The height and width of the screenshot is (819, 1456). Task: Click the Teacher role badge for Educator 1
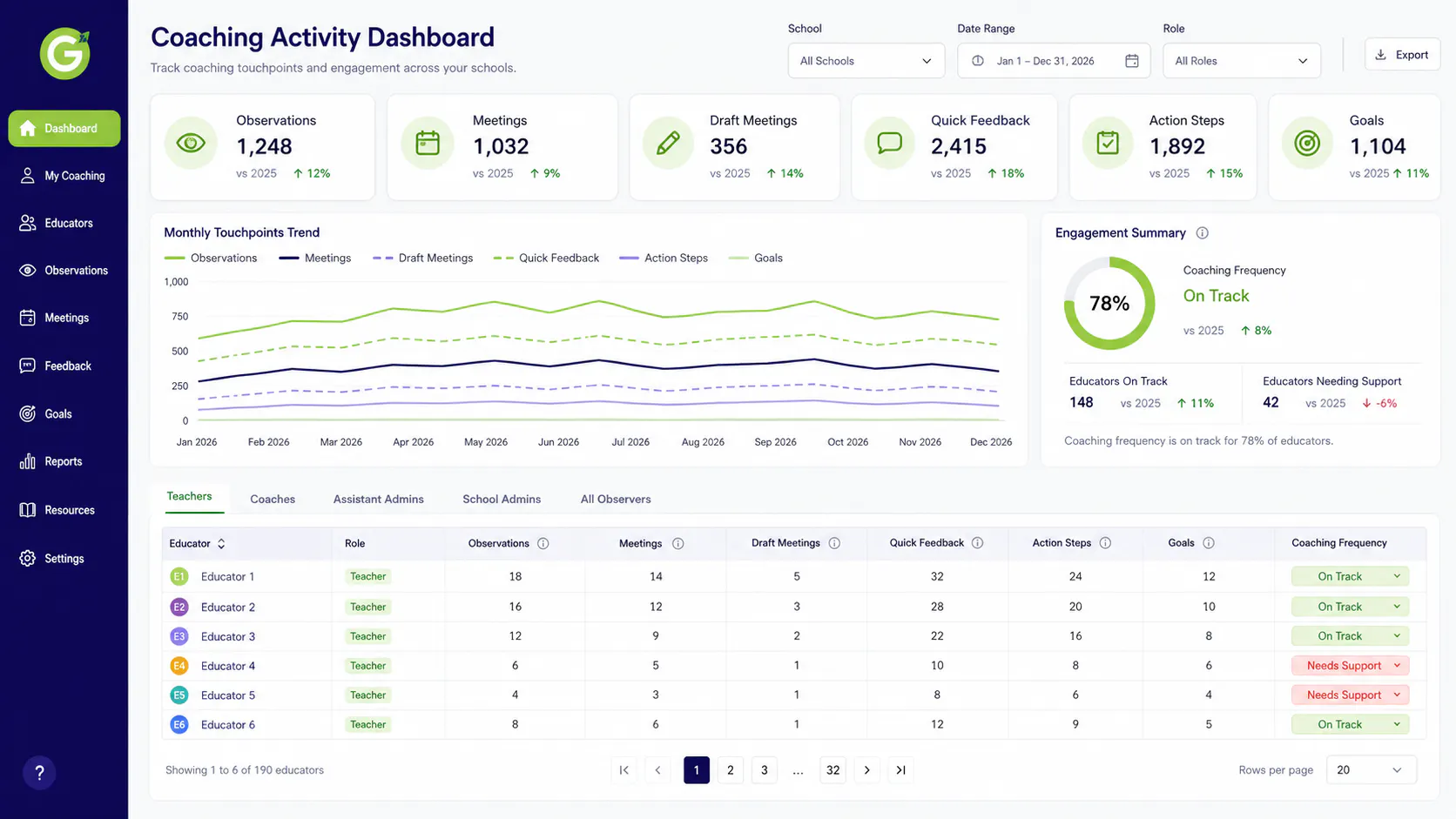pos(367,576)
